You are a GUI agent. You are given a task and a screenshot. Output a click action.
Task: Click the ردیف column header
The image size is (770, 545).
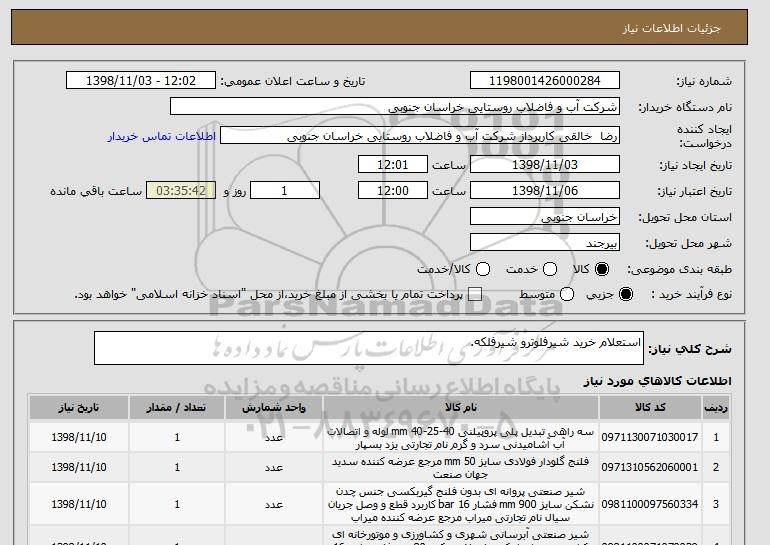pos(716,408)
